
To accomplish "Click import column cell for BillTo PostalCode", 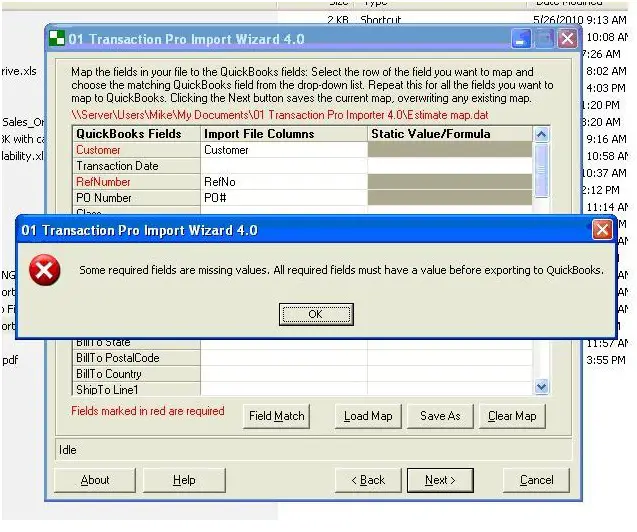I will tap(284, 358).
